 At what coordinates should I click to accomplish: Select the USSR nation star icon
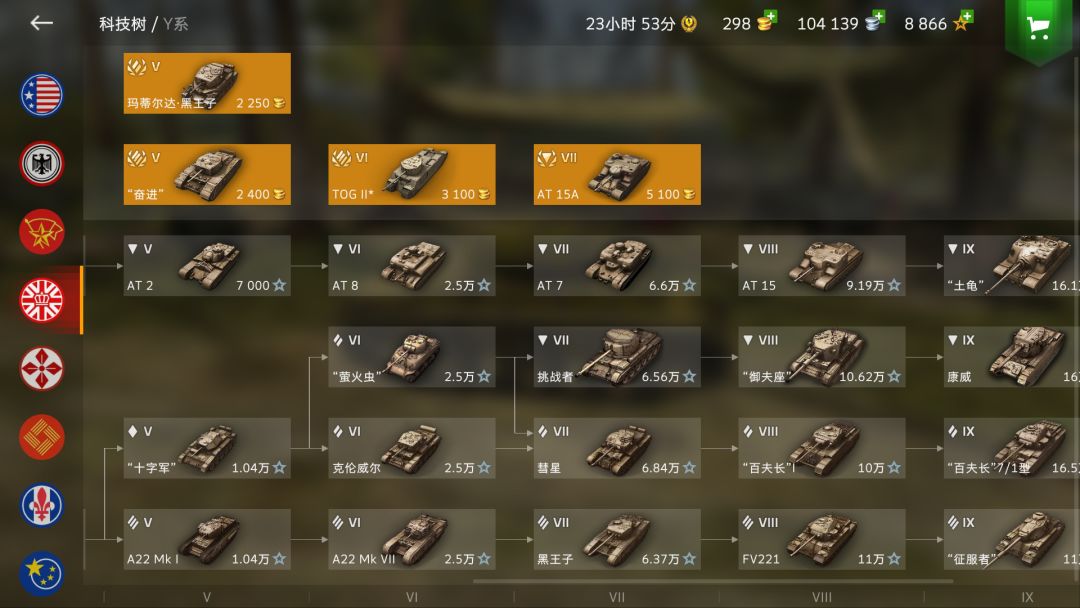coord(42,232)
